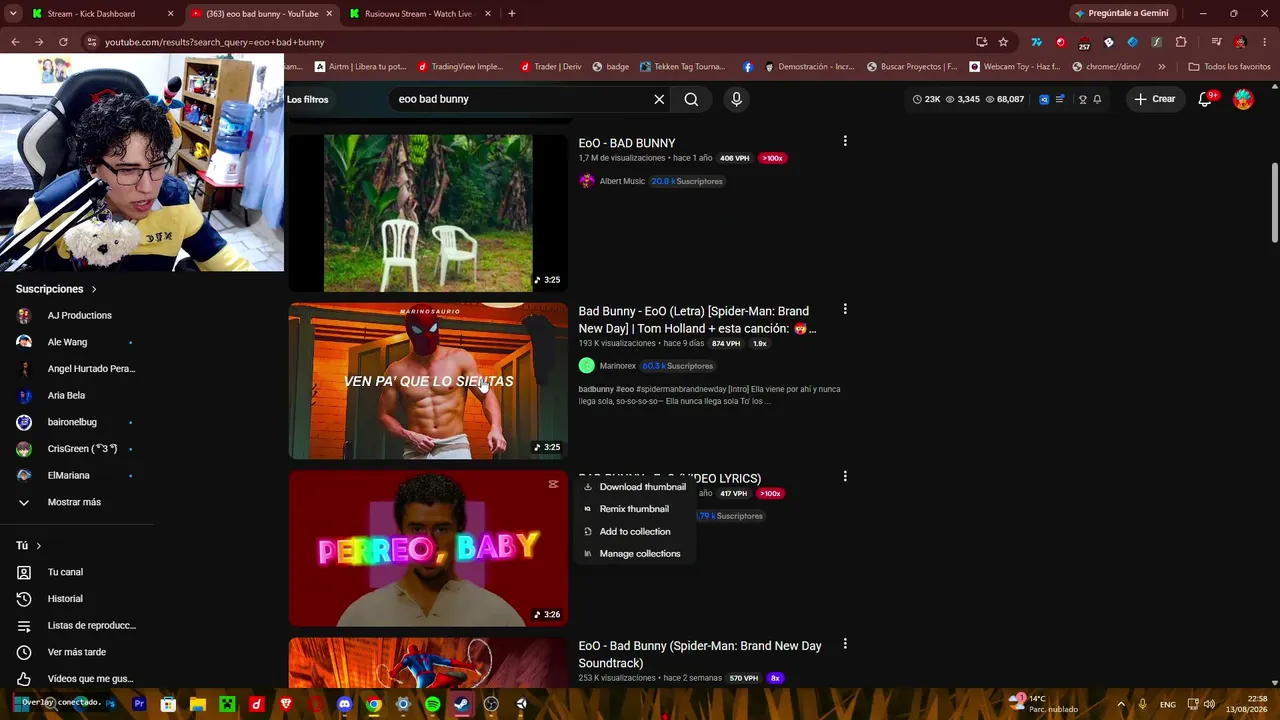
Task: Expand the Suscripciones section
Action: pyautogui.click(x=57, y=289)
